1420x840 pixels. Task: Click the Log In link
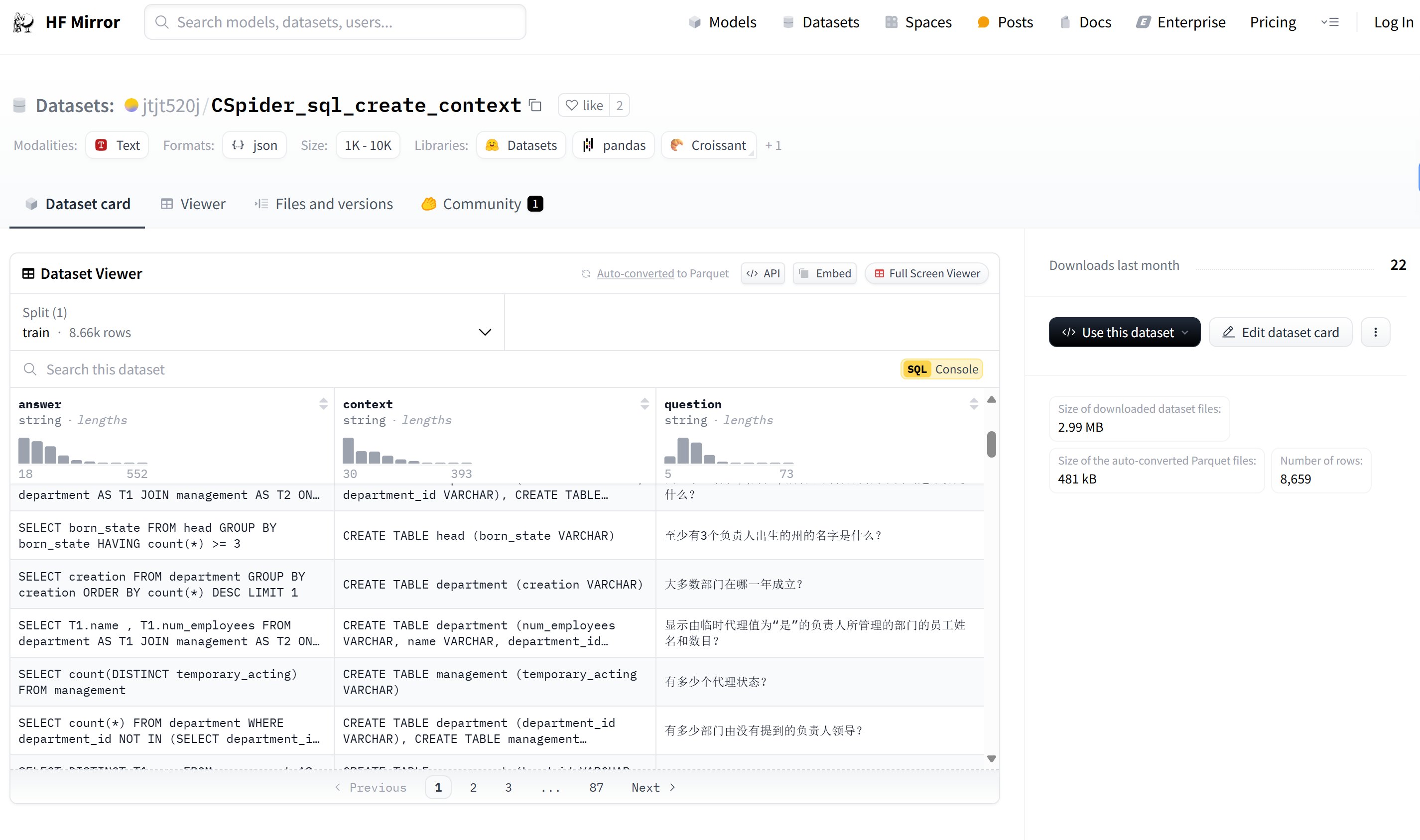point(1394,22)
